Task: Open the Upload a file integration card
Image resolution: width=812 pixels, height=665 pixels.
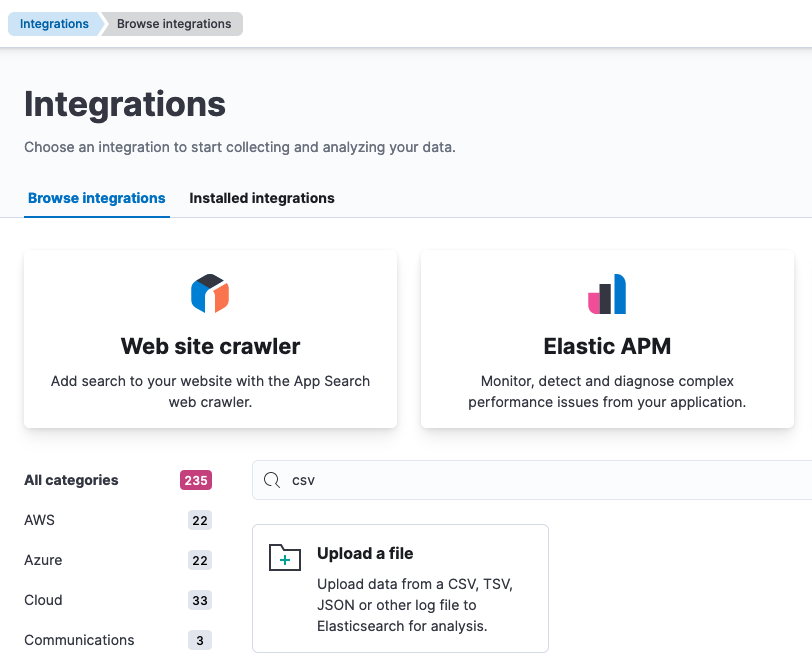Action: [400, 588]
